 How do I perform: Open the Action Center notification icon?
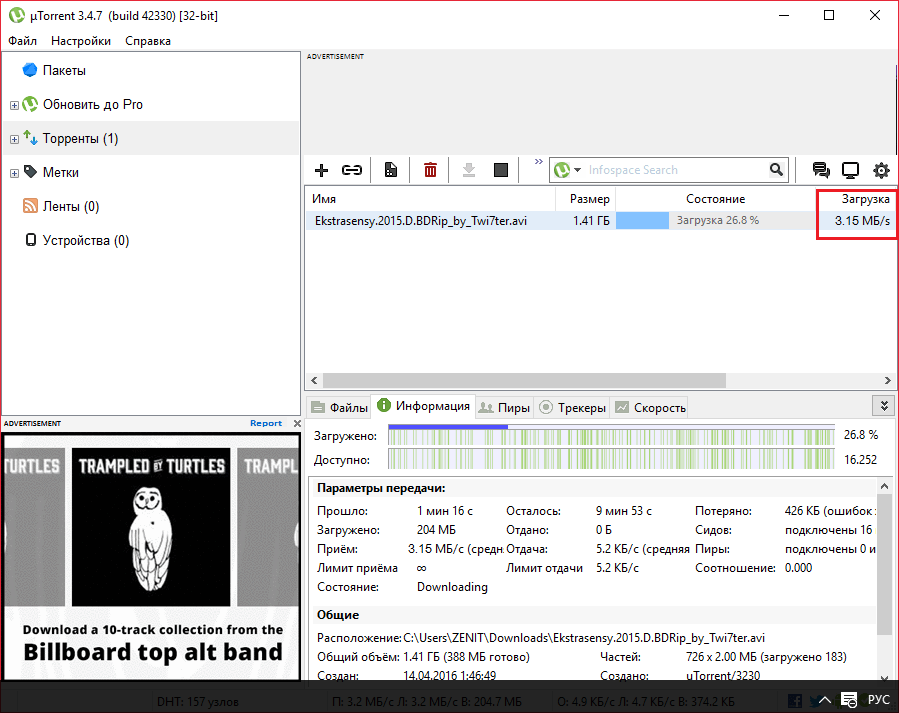click(849, 700)
